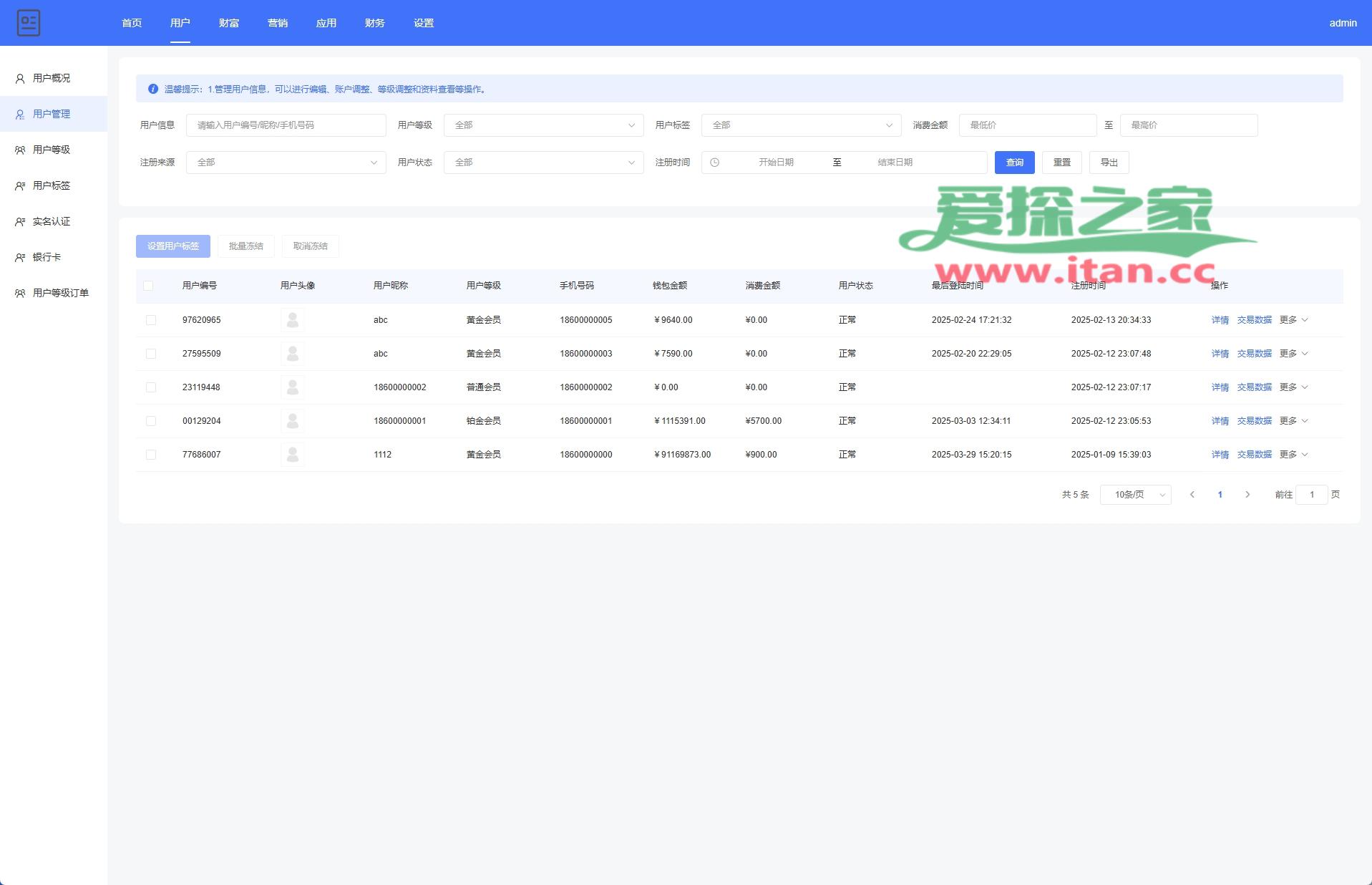Viewport: 1372px width, 885px height.
Task: Click the 银行卡 sidebar icon
Action: [20, 258]
